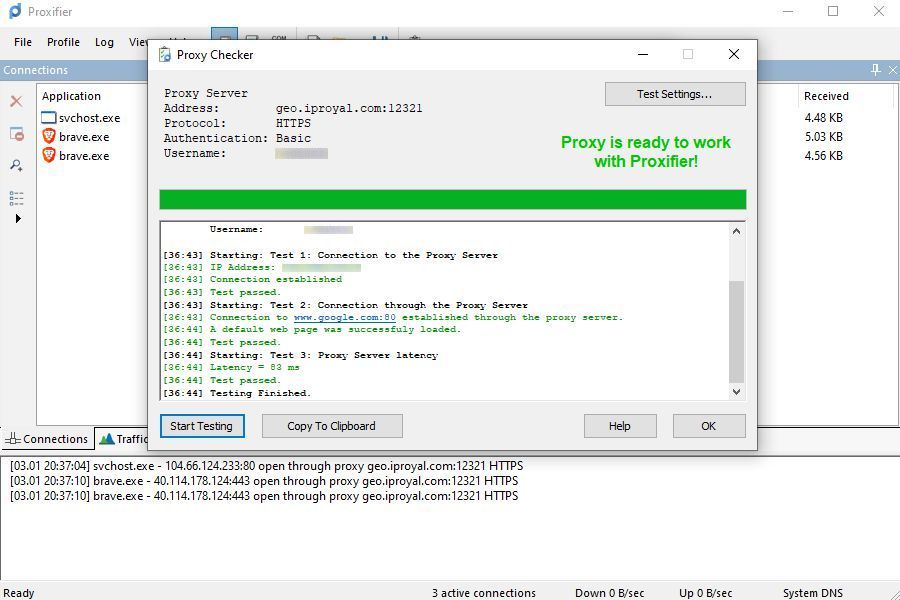Click the 5.03 KB received value
The height and width of the screenshot is (600, 900).
824,137
